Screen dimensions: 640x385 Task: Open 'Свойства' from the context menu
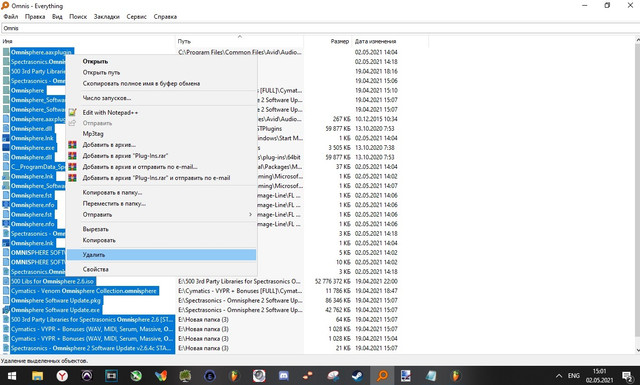tap(96, 269)
